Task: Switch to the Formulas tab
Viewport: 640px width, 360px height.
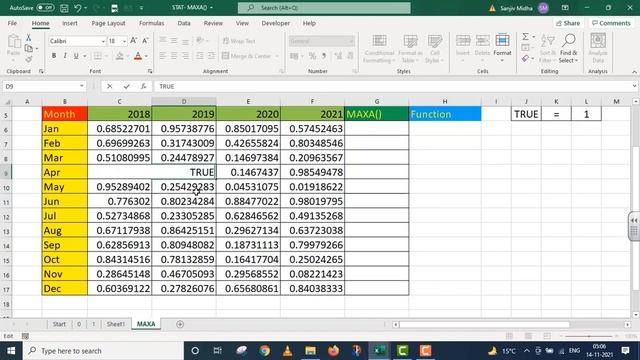Action: [151, 23]
